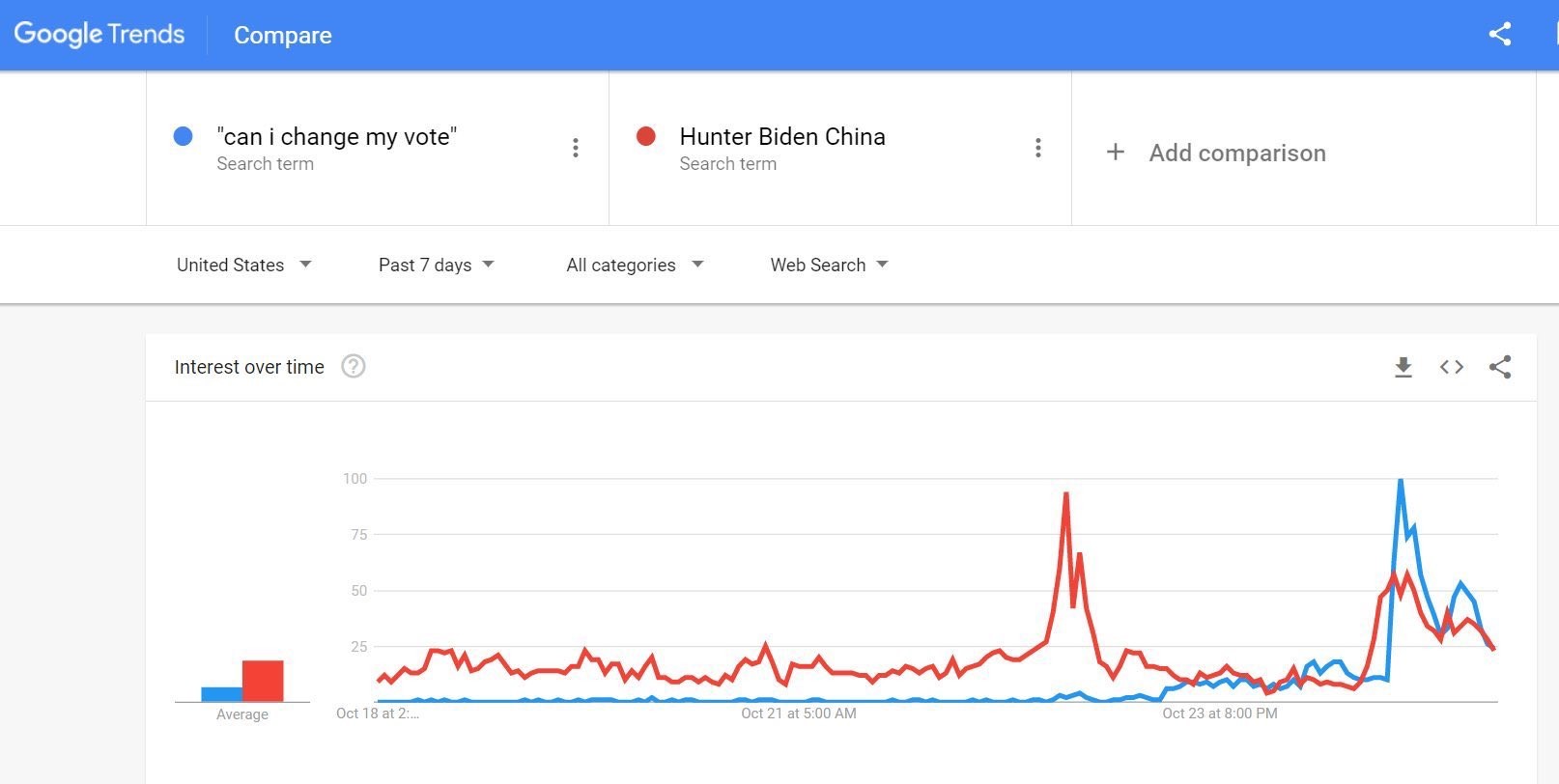Image resolution: width=1559 pixels, height=784 pixels.
Task: Click the Add comparison button
Action: [x=1216, y=153]
